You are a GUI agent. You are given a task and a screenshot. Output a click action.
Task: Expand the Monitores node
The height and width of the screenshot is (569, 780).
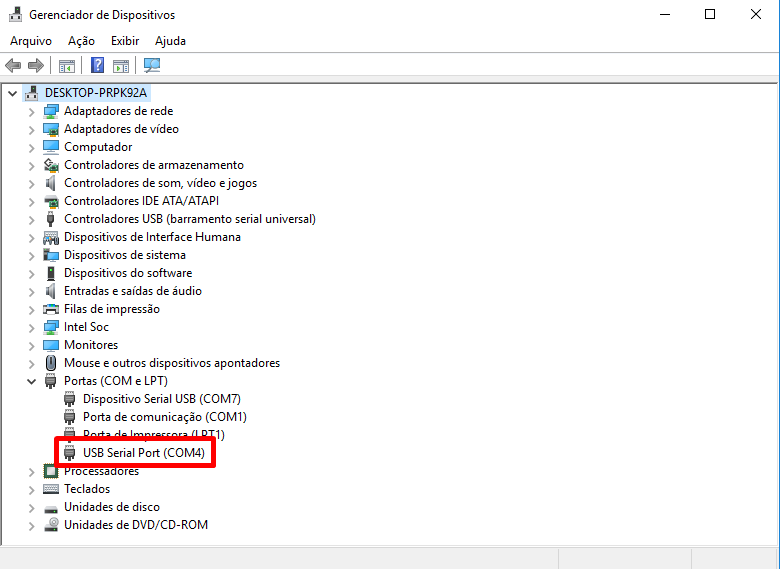coord(31,346)
